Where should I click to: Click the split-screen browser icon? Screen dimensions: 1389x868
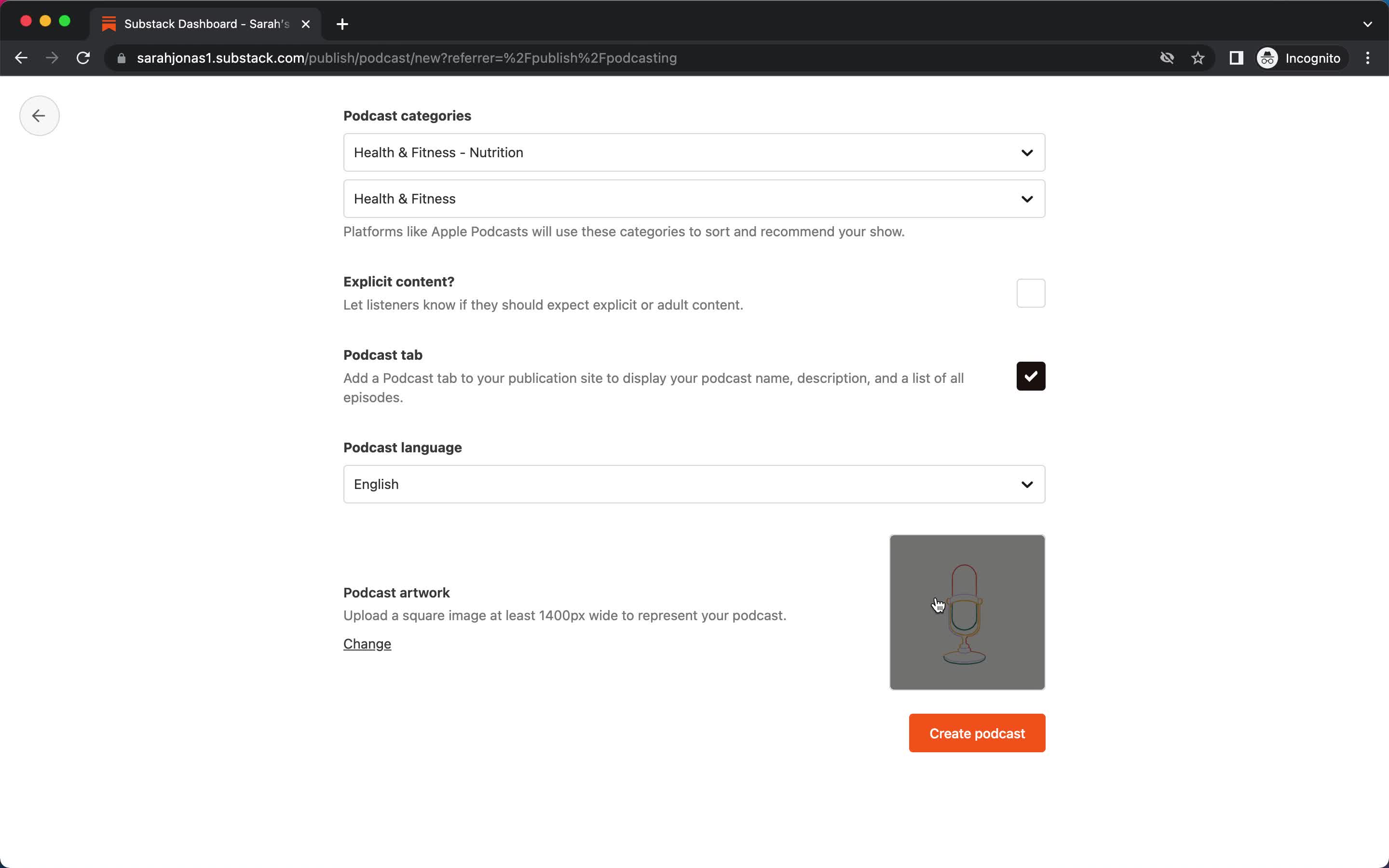(1237, 58)
